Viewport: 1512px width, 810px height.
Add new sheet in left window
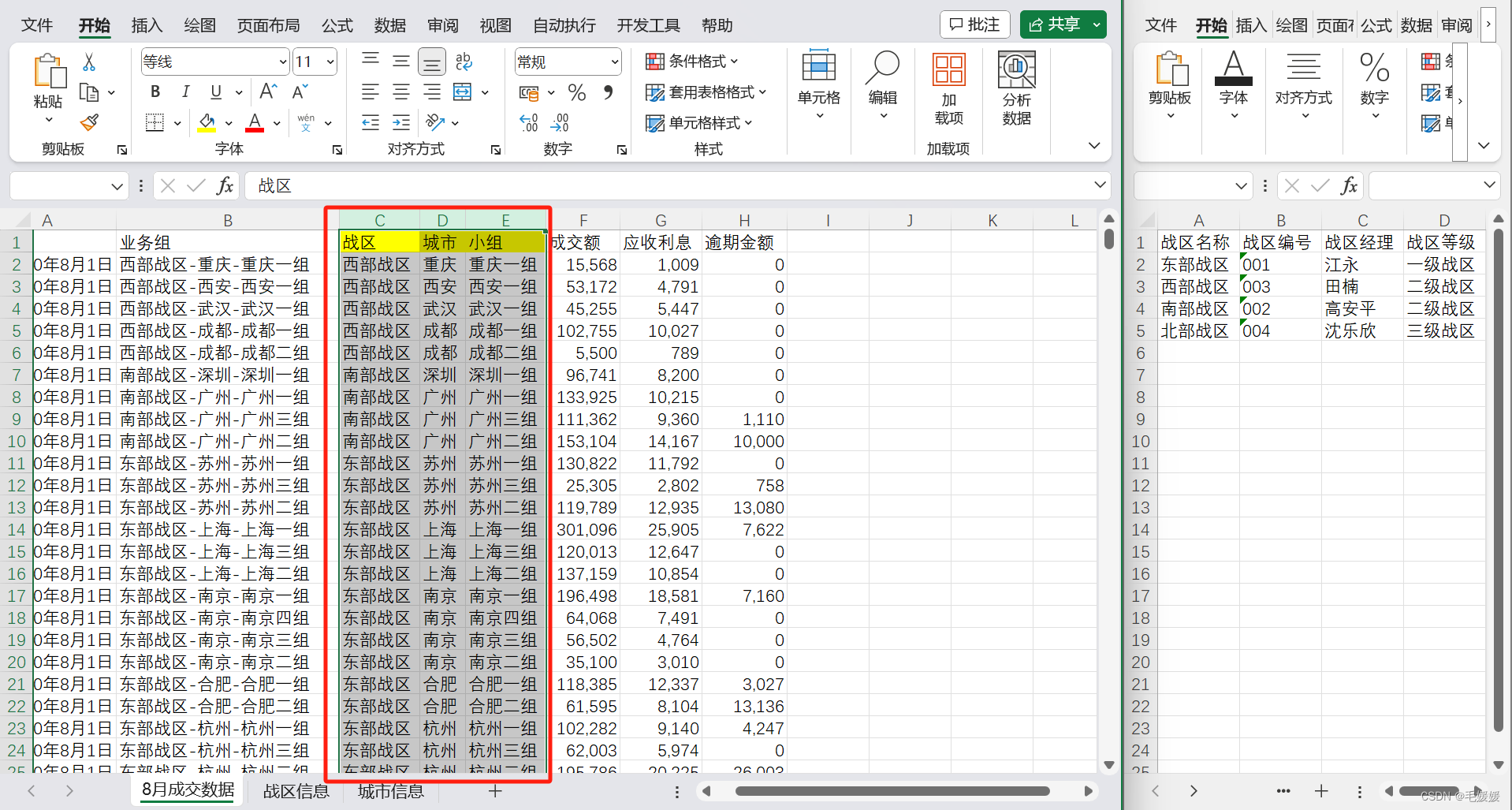pyautogui.click(x=495, y=790)
